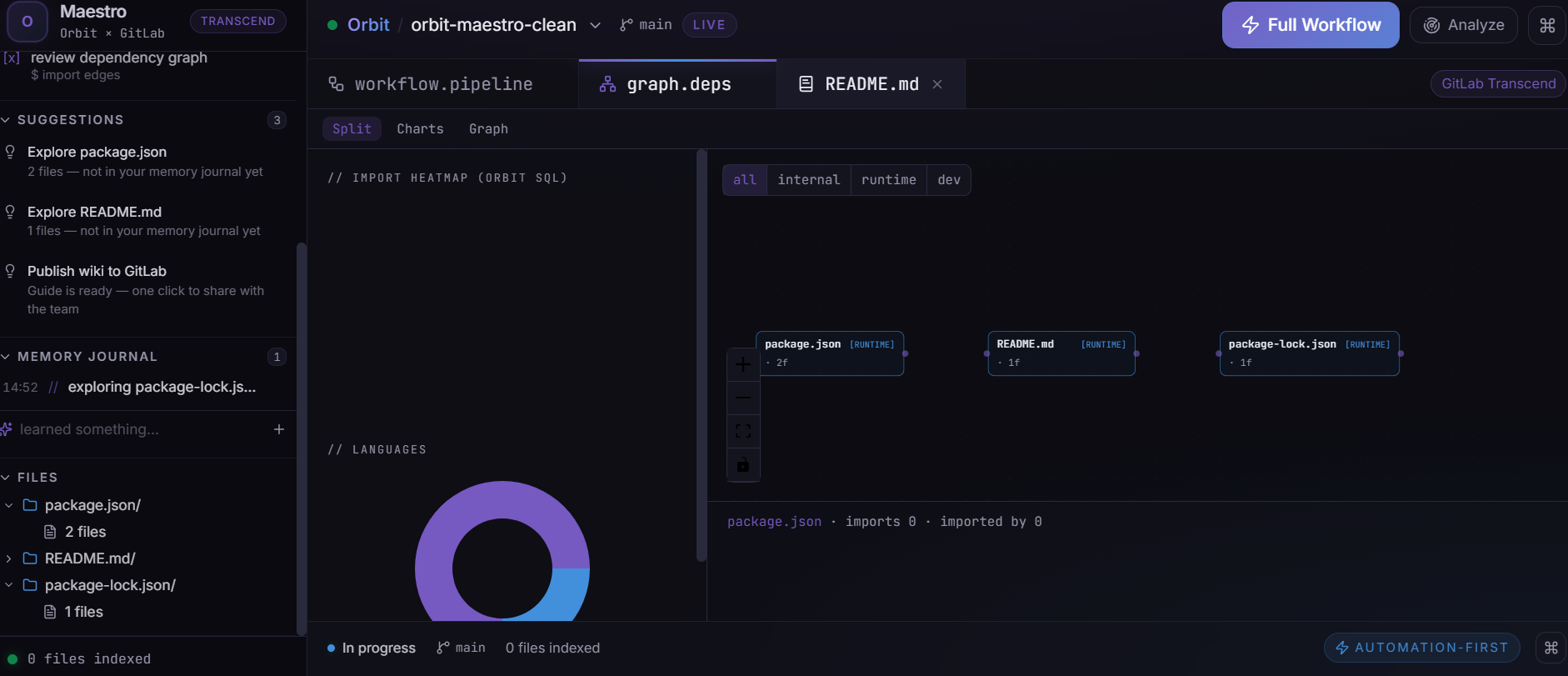Click the GitLab Transcend button
The width and height of the screenshot is (1568, 676).
[x=1498, y=83]
